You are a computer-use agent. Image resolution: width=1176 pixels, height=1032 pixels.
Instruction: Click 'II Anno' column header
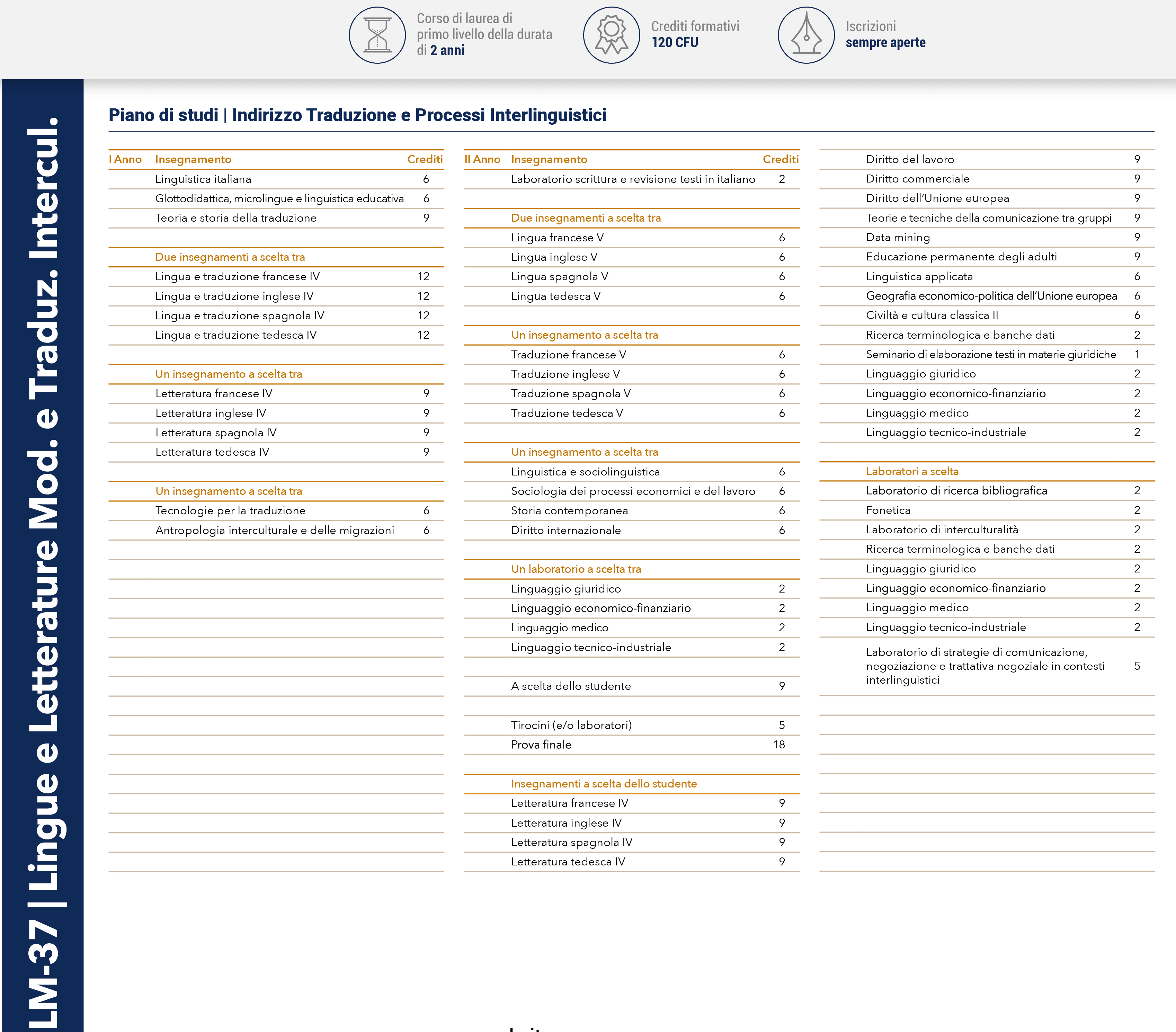pos(482,160)
